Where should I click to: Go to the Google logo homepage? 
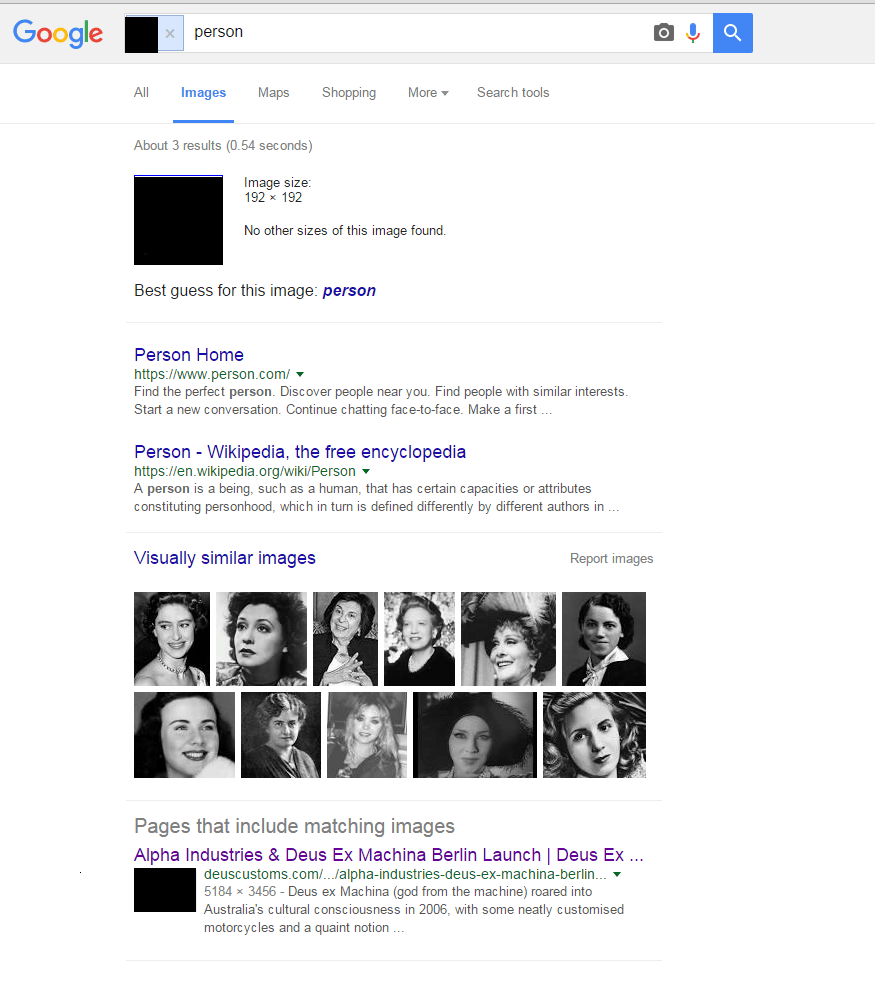click(58, 33)
